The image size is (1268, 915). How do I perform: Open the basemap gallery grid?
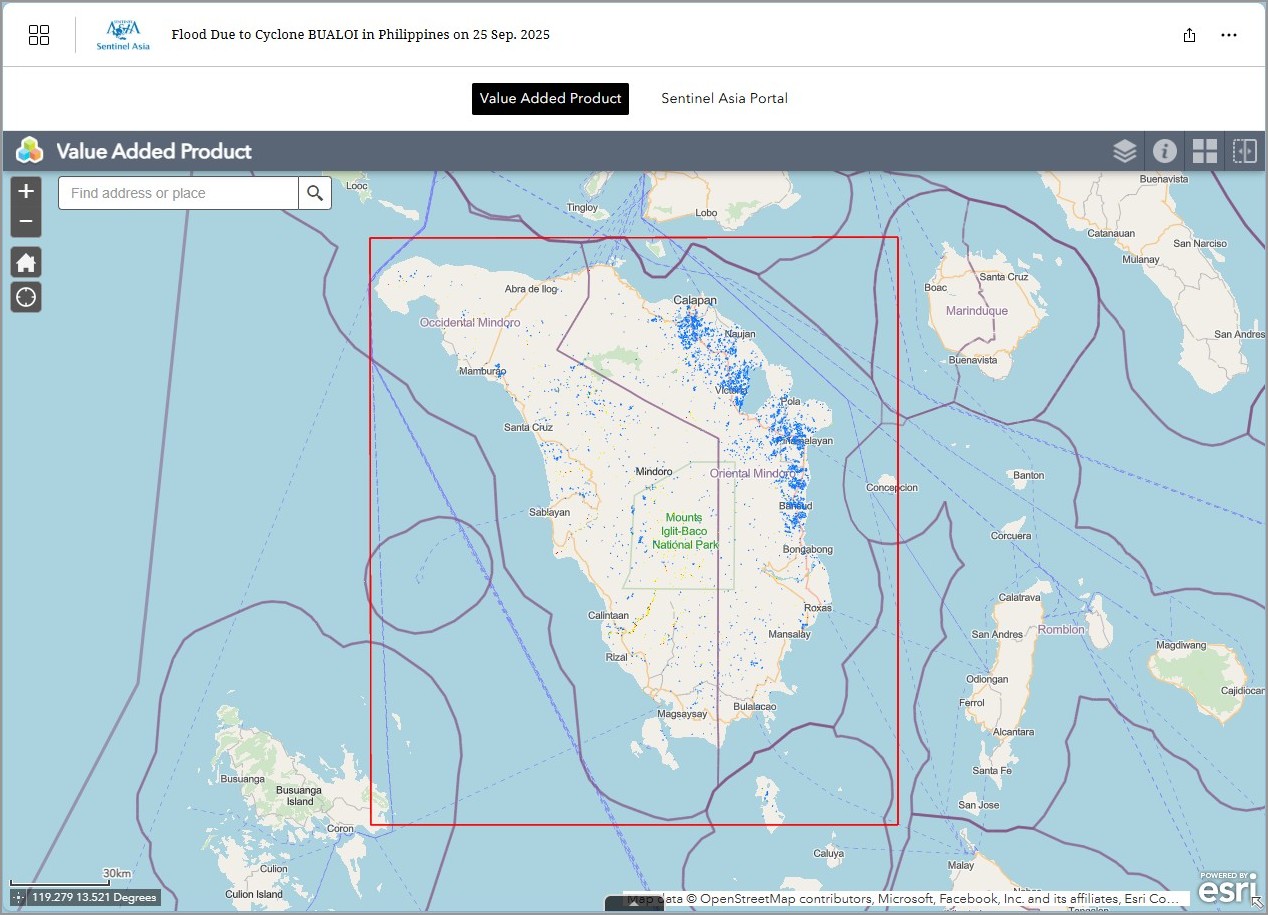[x=1205, y=151]
